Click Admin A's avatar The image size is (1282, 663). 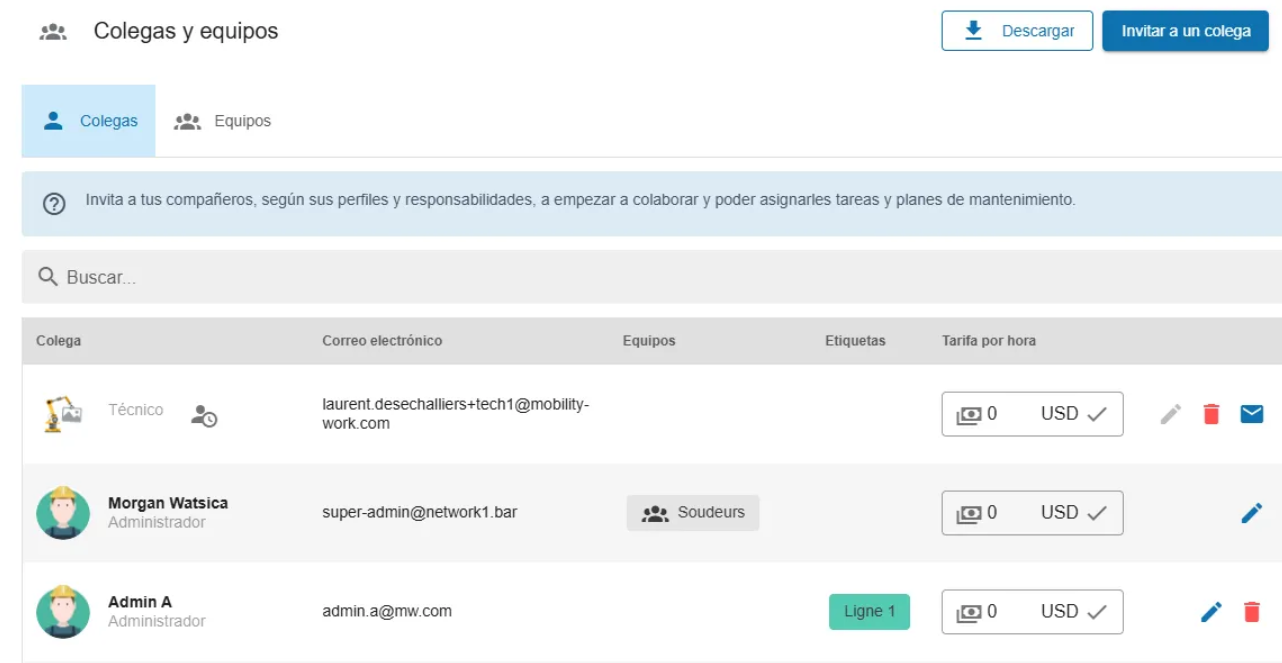63,612
